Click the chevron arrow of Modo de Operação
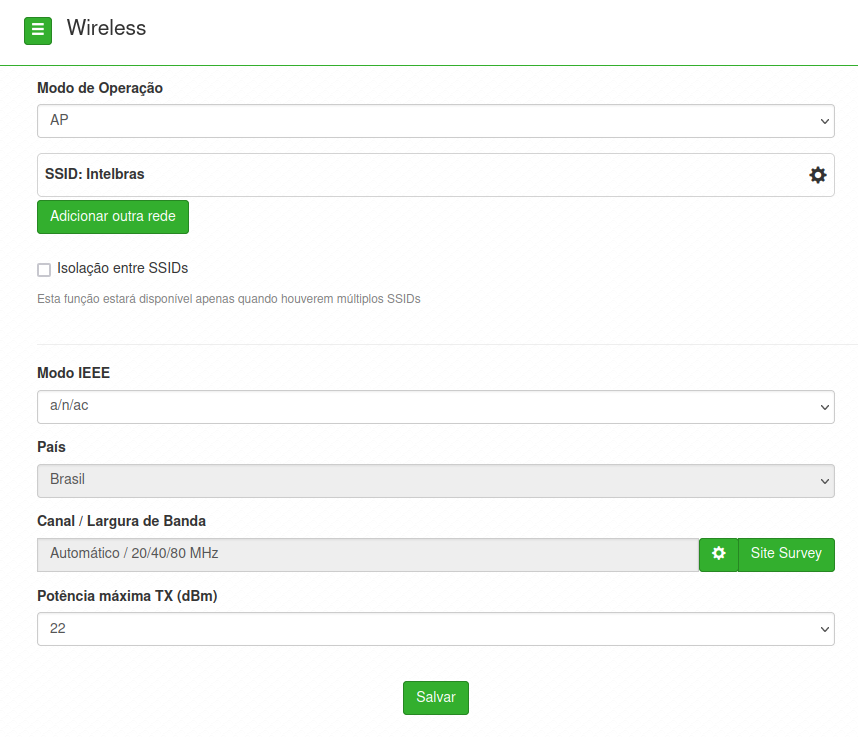Screen dimensions: 858x737 click(x=825, y=121)
